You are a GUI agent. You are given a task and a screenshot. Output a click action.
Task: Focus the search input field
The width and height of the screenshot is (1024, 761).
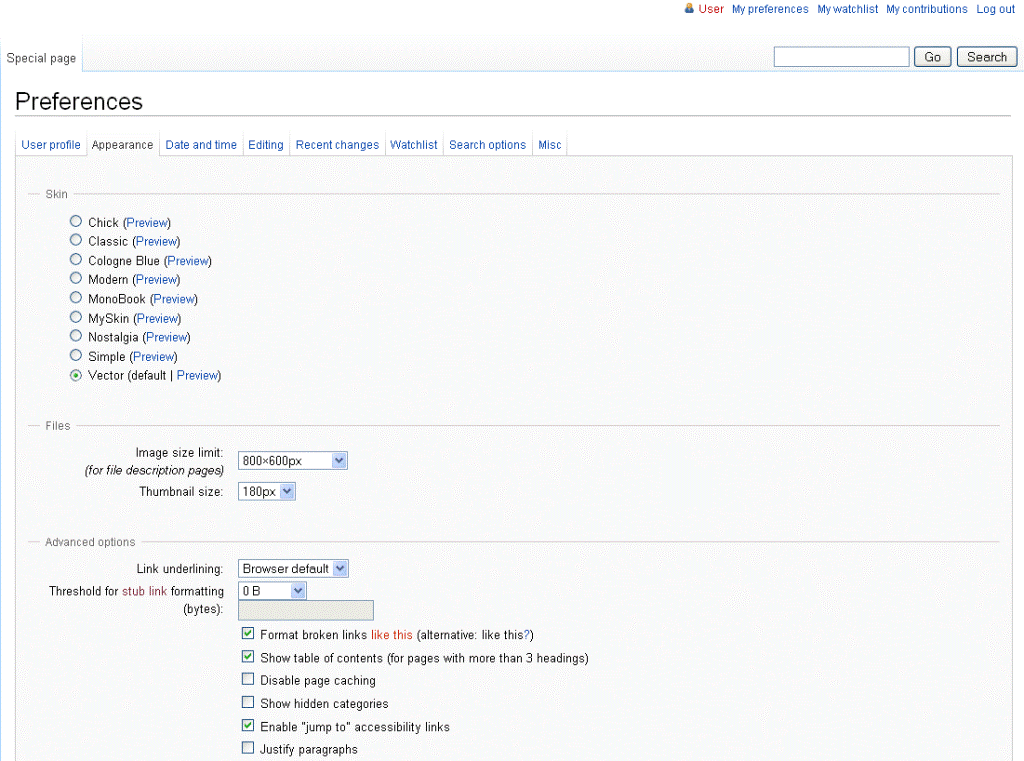point(841,57)
